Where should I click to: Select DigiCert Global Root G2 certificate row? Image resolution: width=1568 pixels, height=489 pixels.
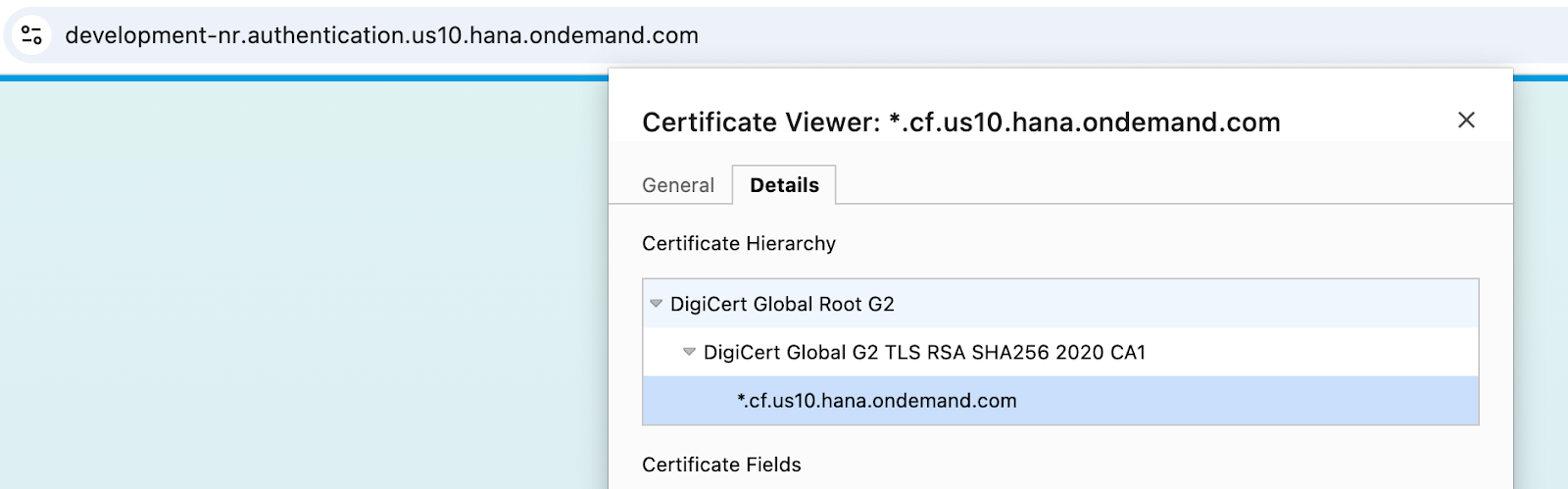(782, 304)
